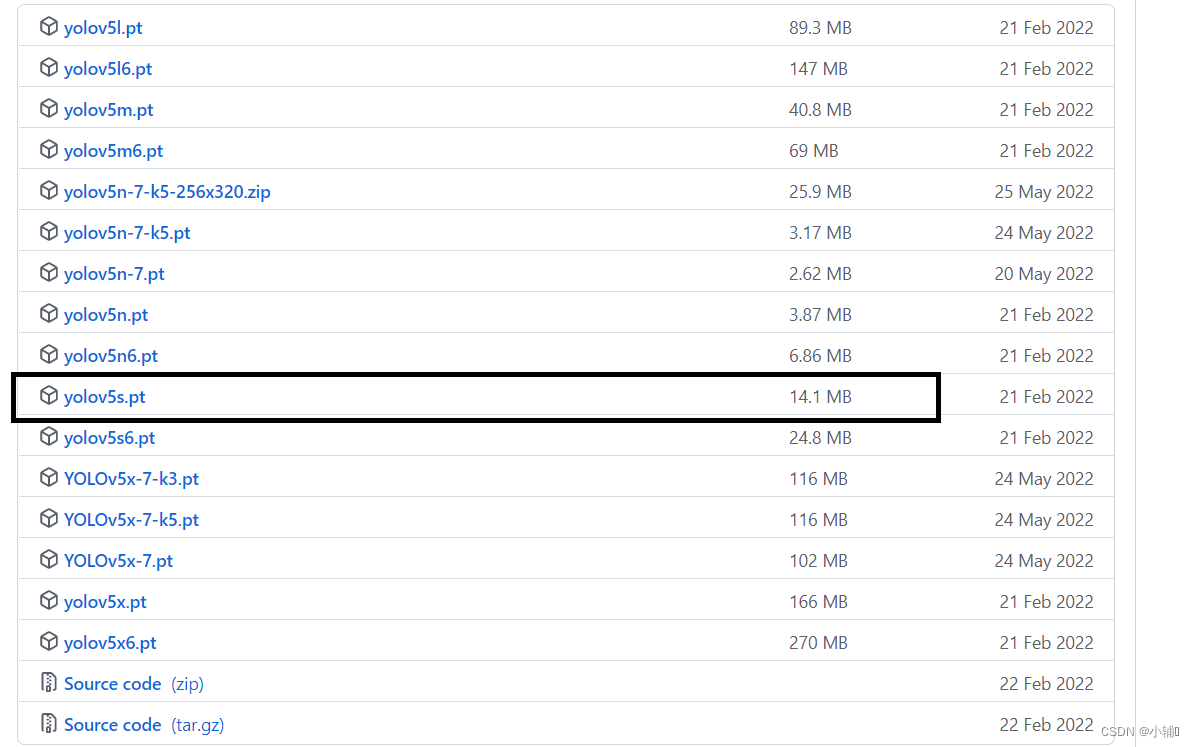Click the package icon beside yolov5n-7.pt
The width and height of the screenshot is (1194, 747).
point(49,273)
